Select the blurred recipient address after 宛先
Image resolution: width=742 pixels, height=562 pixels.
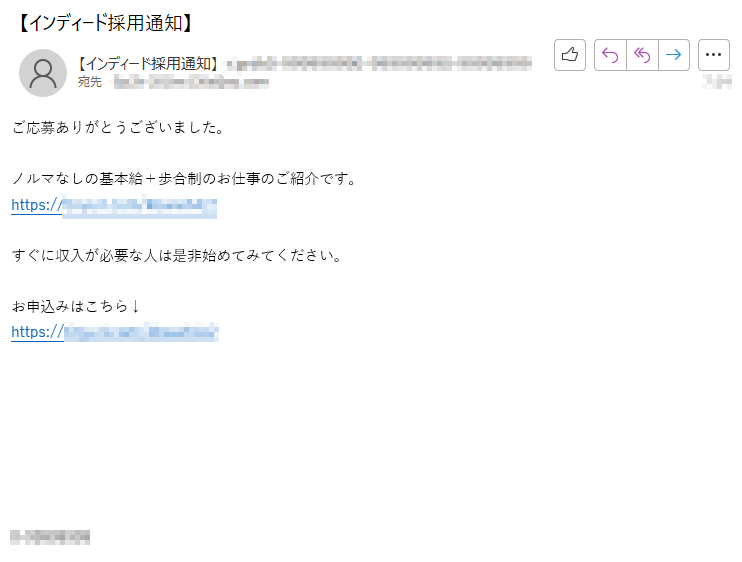click(x=191, y=82)
